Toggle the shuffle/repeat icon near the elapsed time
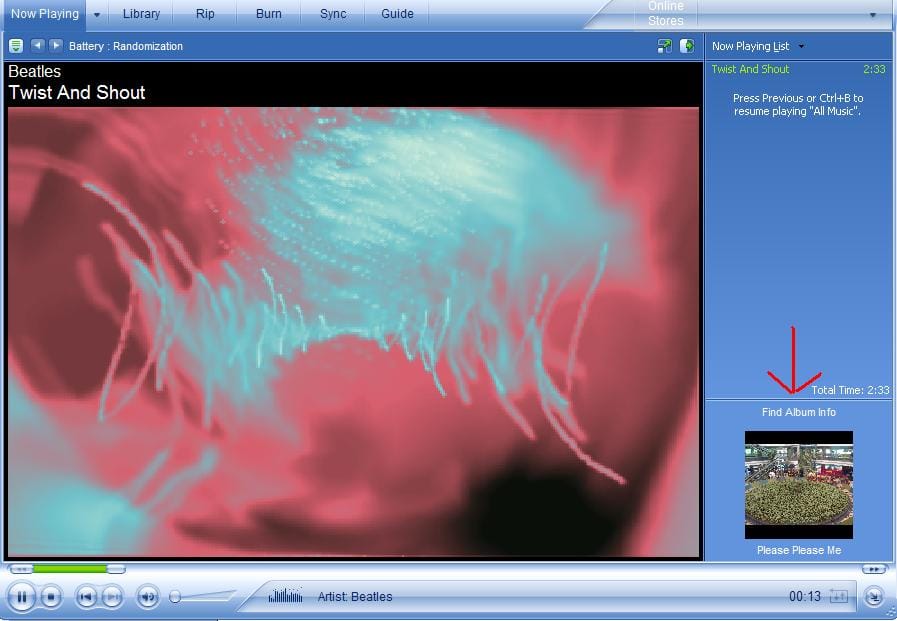 [838, 596]
